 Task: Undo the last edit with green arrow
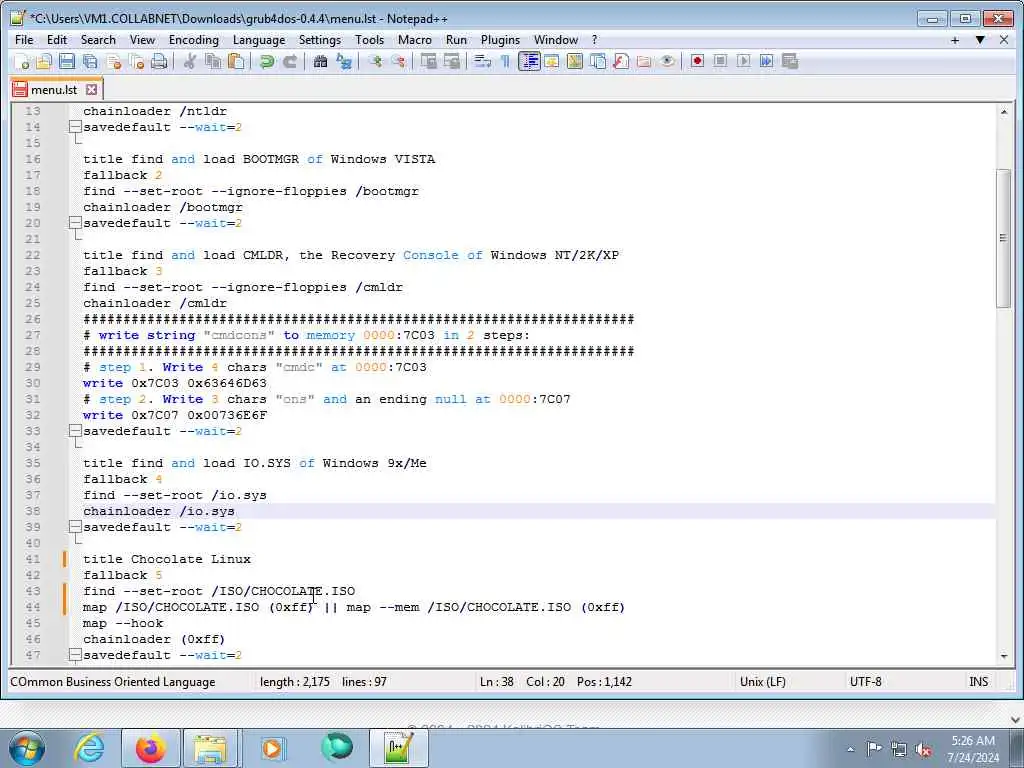click(x=266, y=61)
